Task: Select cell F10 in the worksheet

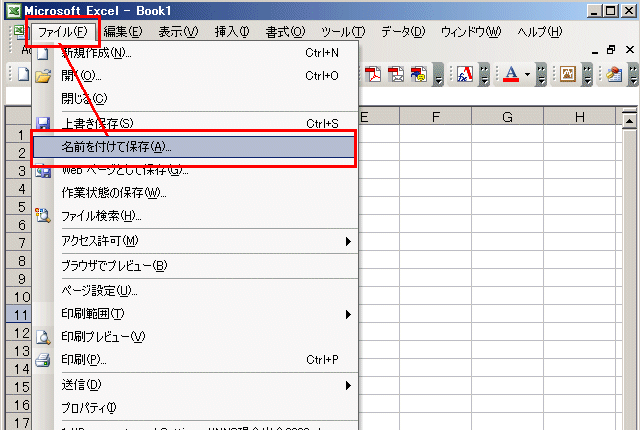Action: [x=436, y=297]
